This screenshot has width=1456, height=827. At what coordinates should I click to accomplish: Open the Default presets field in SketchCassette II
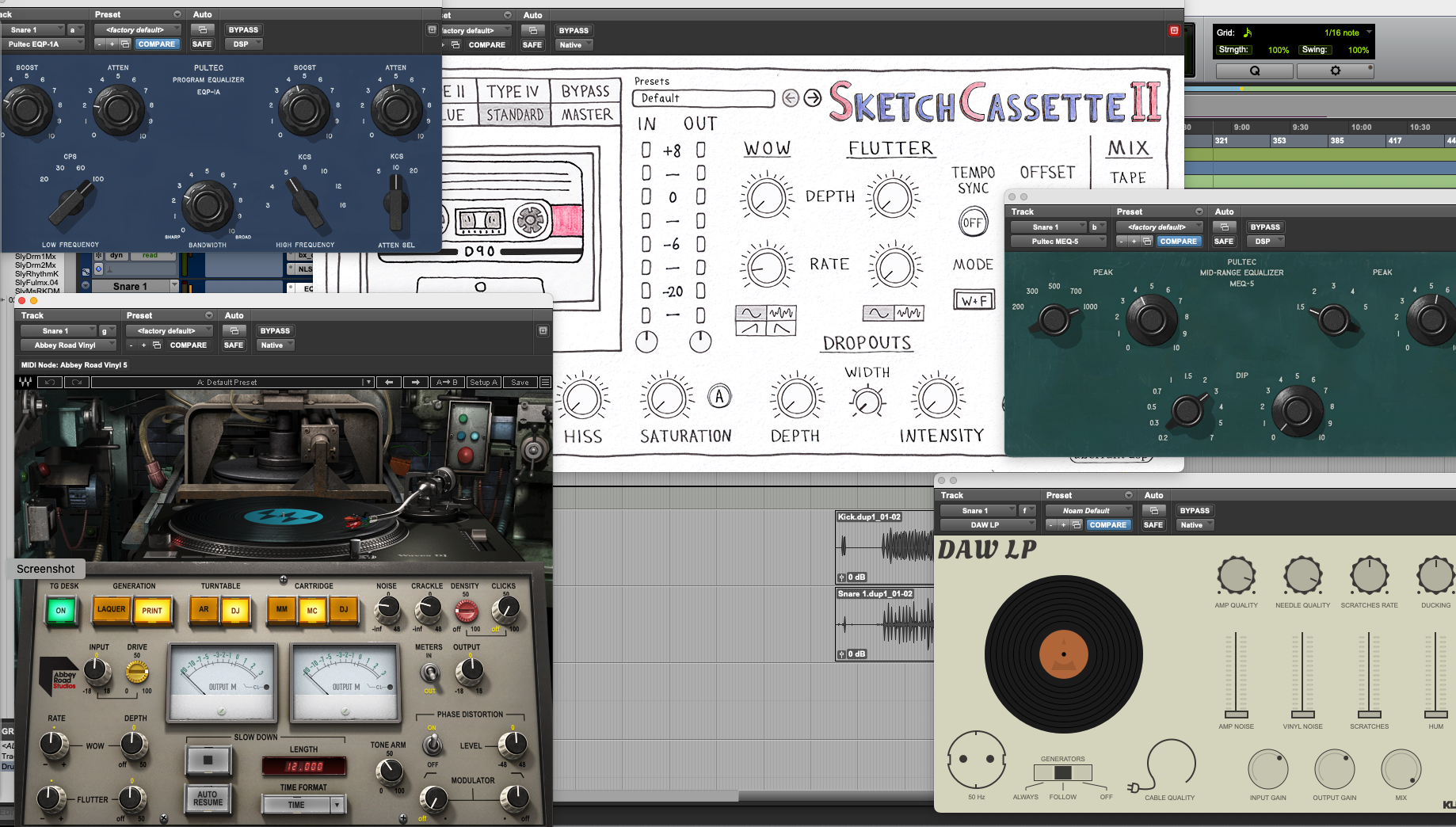point(703,98)
